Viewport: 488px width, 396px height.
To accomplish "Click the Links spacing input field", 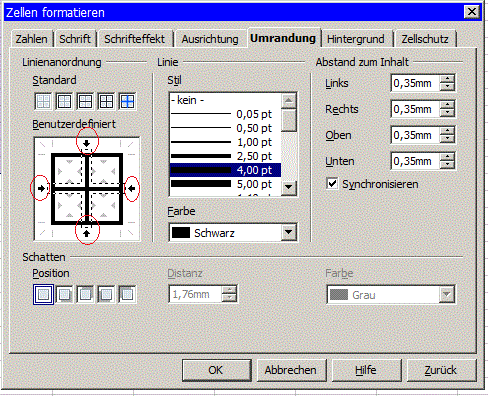I will click(x=415, y=83).
